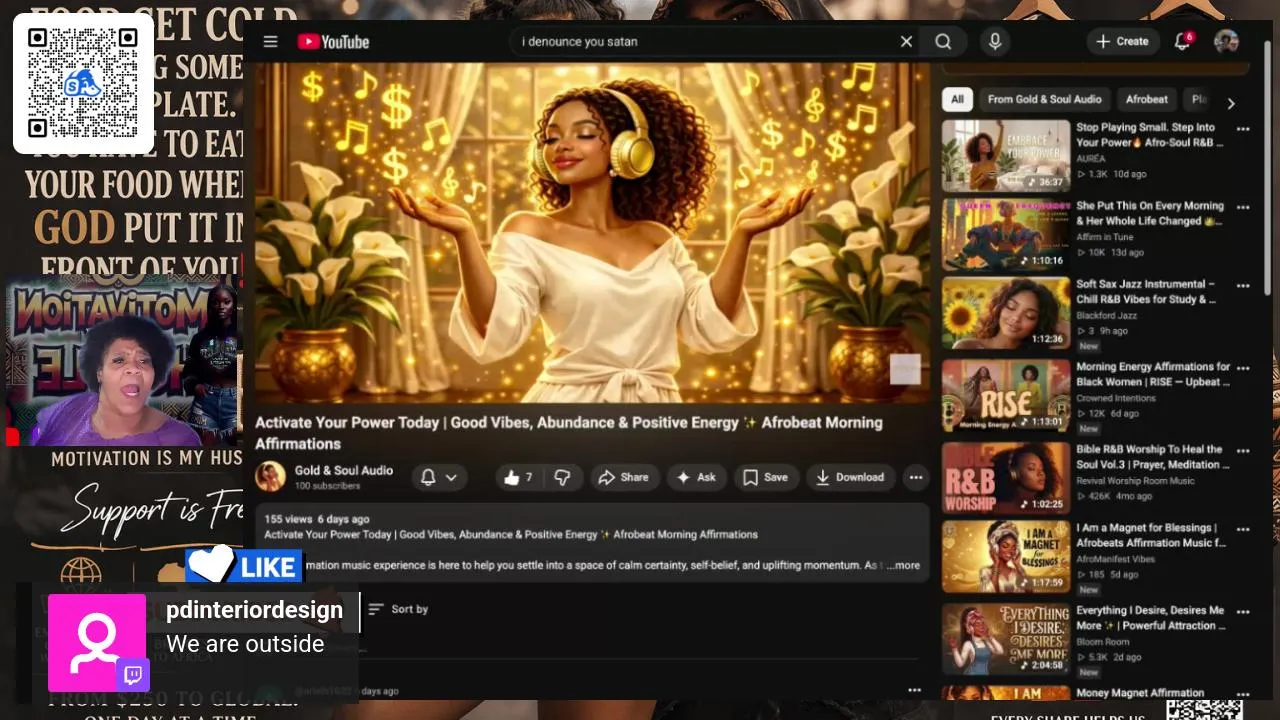
Task: Open options for Magnet for Blessings video
Action: point(1243,529)
